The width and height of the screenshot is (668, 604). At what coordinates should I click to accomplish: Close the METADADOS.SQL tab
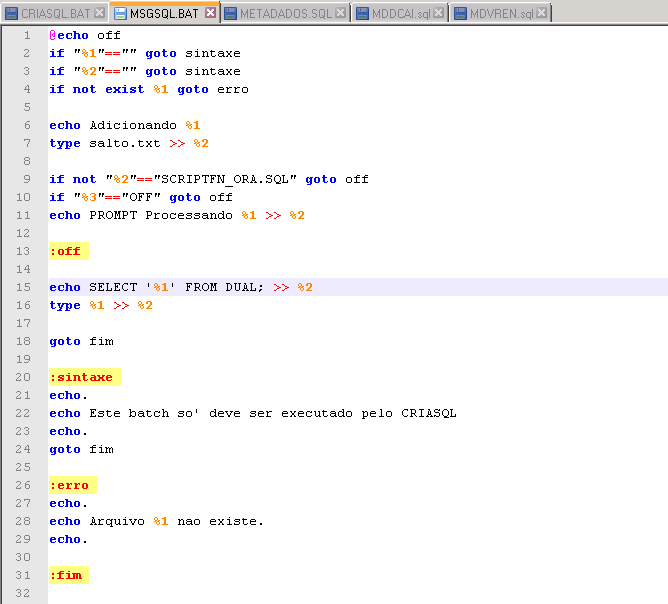[340, 13]
